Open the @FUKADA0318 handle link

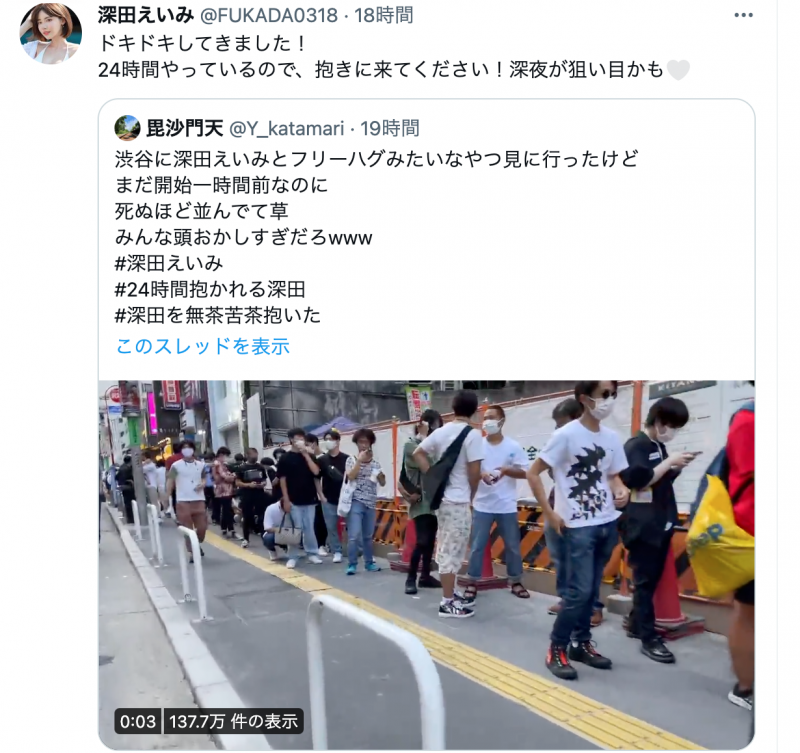[269, 15]
